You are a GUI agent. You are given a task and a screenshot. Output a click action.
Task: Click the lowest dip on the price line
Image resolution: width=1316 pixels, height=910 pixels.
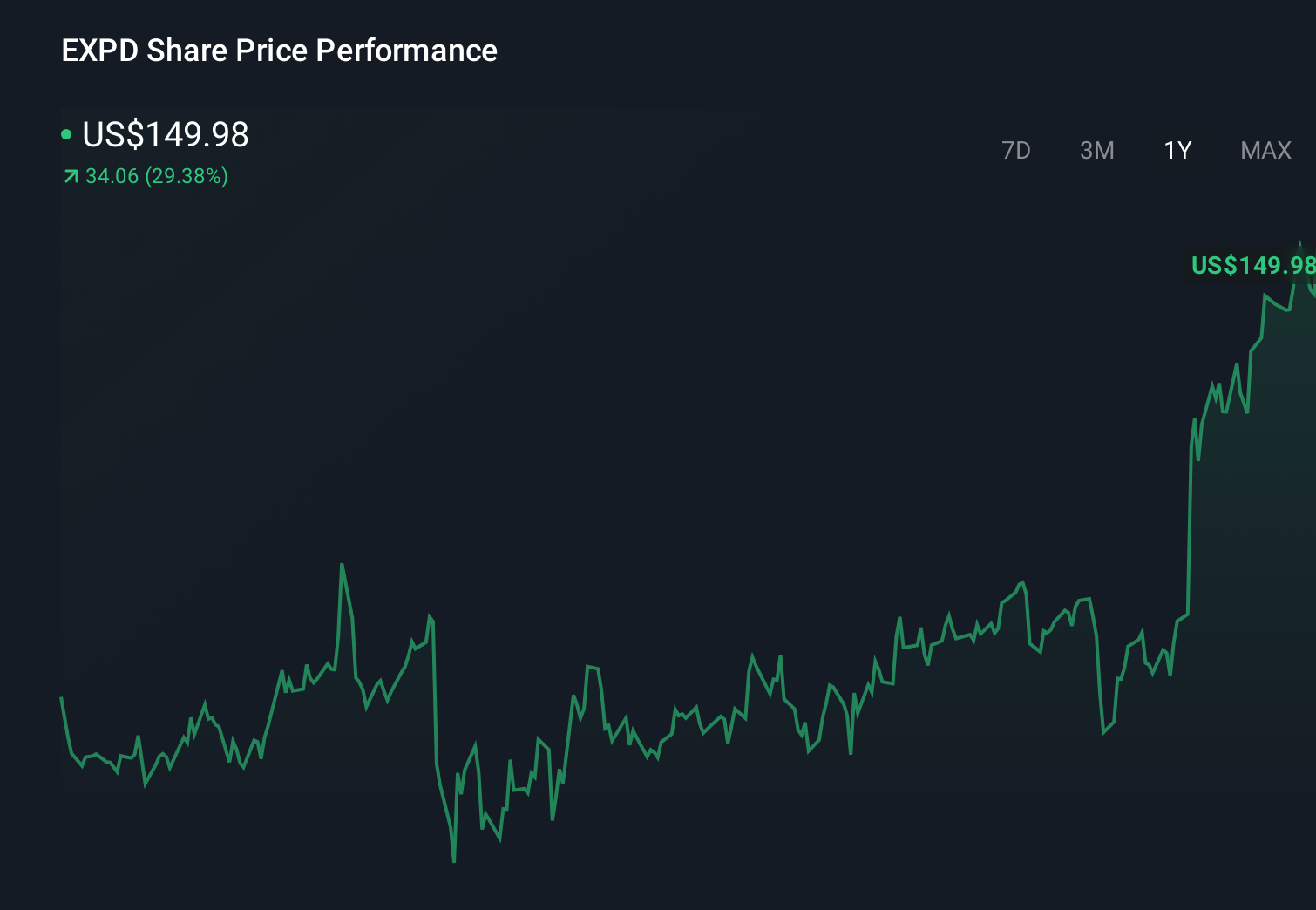454,860
